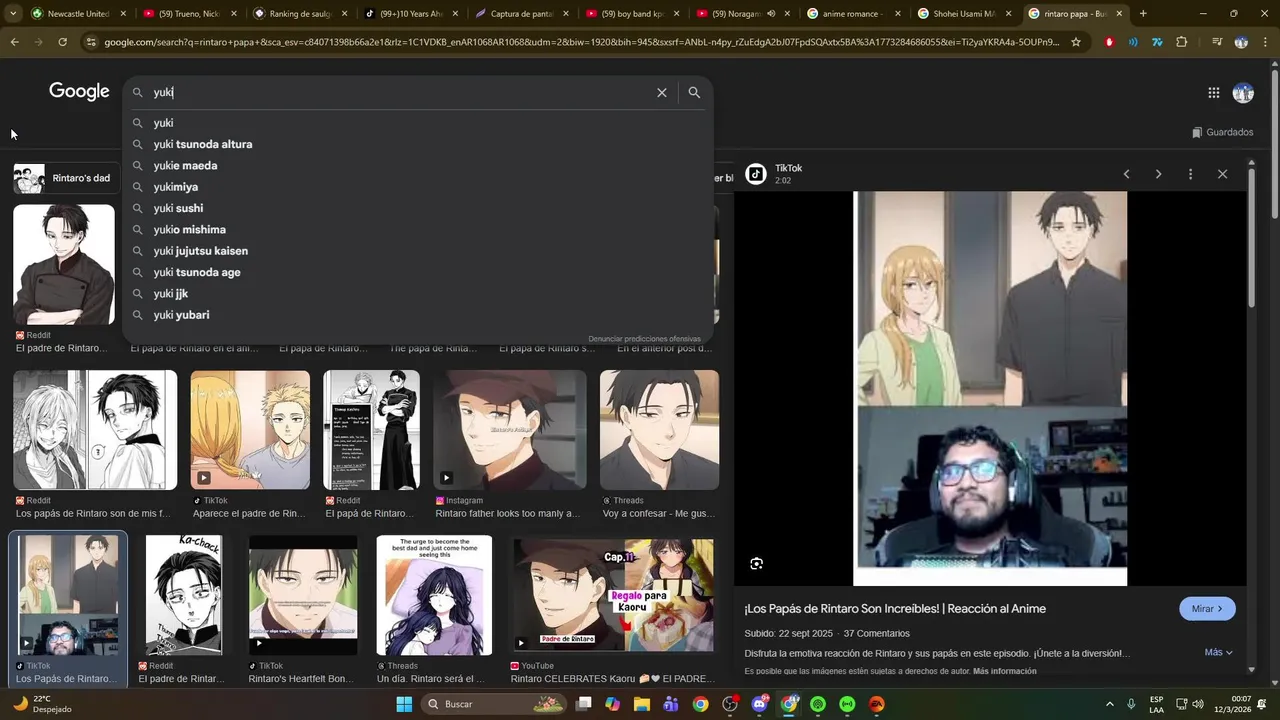This screenshot has width=1280, height=720.
Task: Open the preview panel three-dot menu
Action: pyautogui.click(x=1190, y=174)
